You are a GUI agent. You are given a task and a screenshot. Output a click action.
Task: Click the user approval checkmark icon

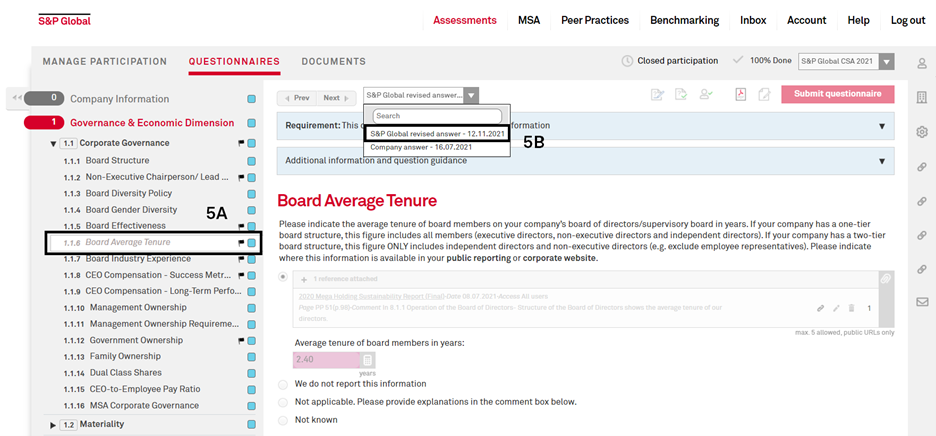707,94
